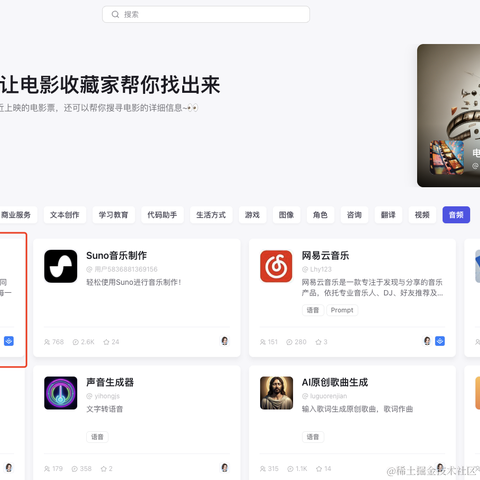
Task: Select the 生活方式 category tab
Action: tap(211, 215)
